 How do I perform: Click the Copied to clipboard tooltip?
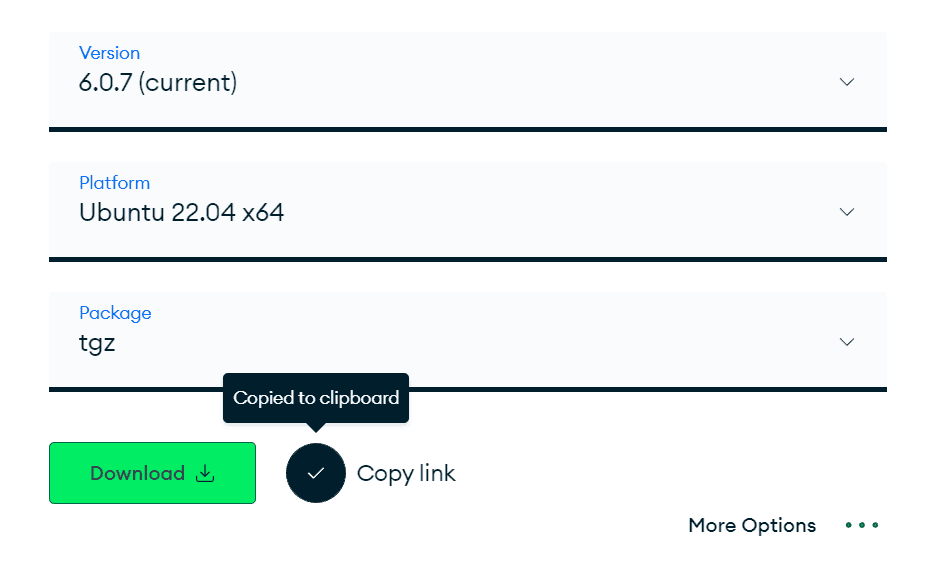(316, 398)
